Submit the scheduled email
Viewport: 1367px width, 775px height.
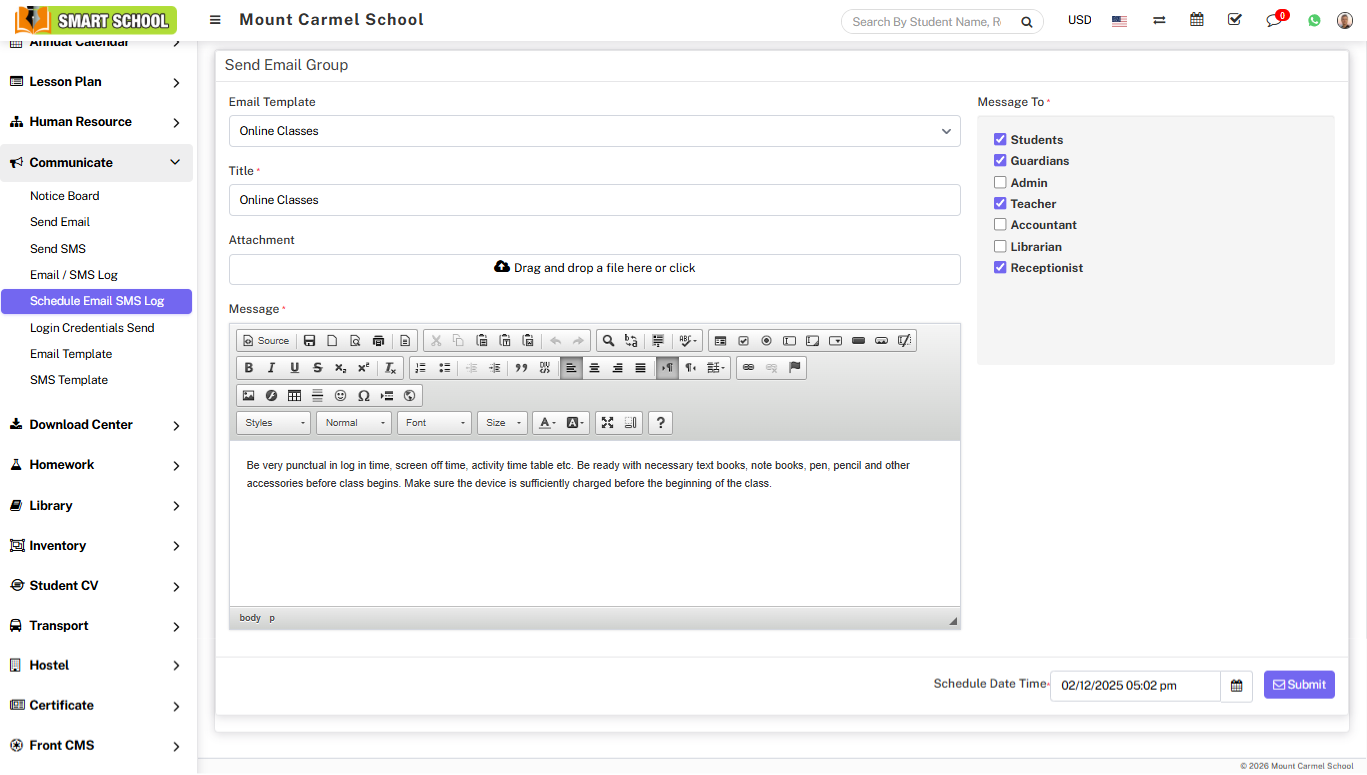(1298, 685)
